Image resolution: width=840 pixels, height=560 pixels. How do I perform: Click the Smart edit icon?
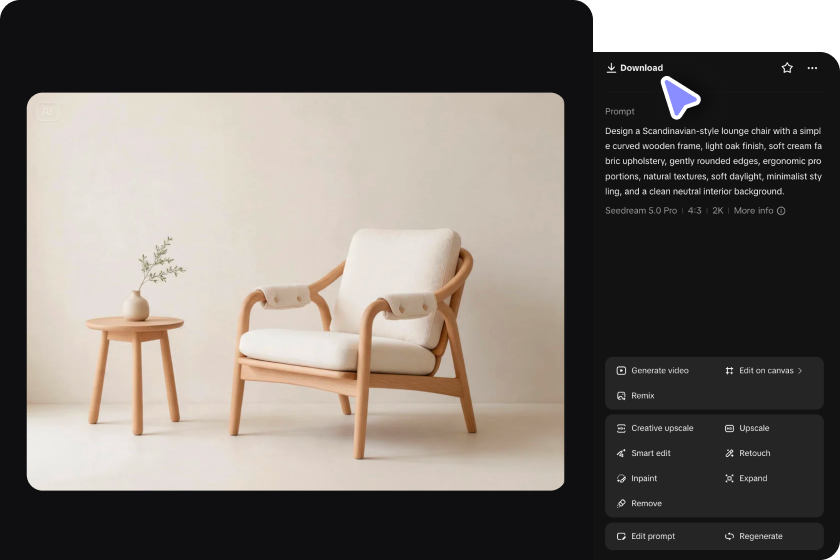pyautogui.click(x=621, y=453)
